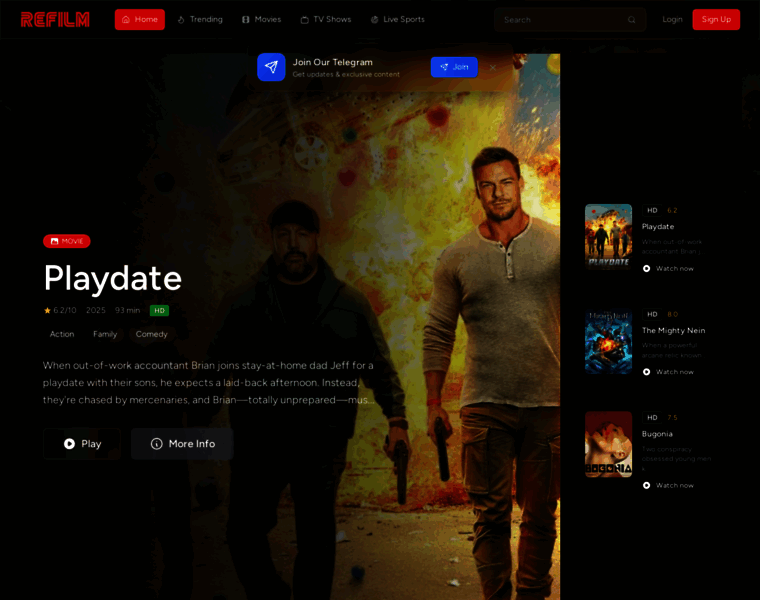
Task: Click the TV Shows screen icon
Action: tap(304, 20)
